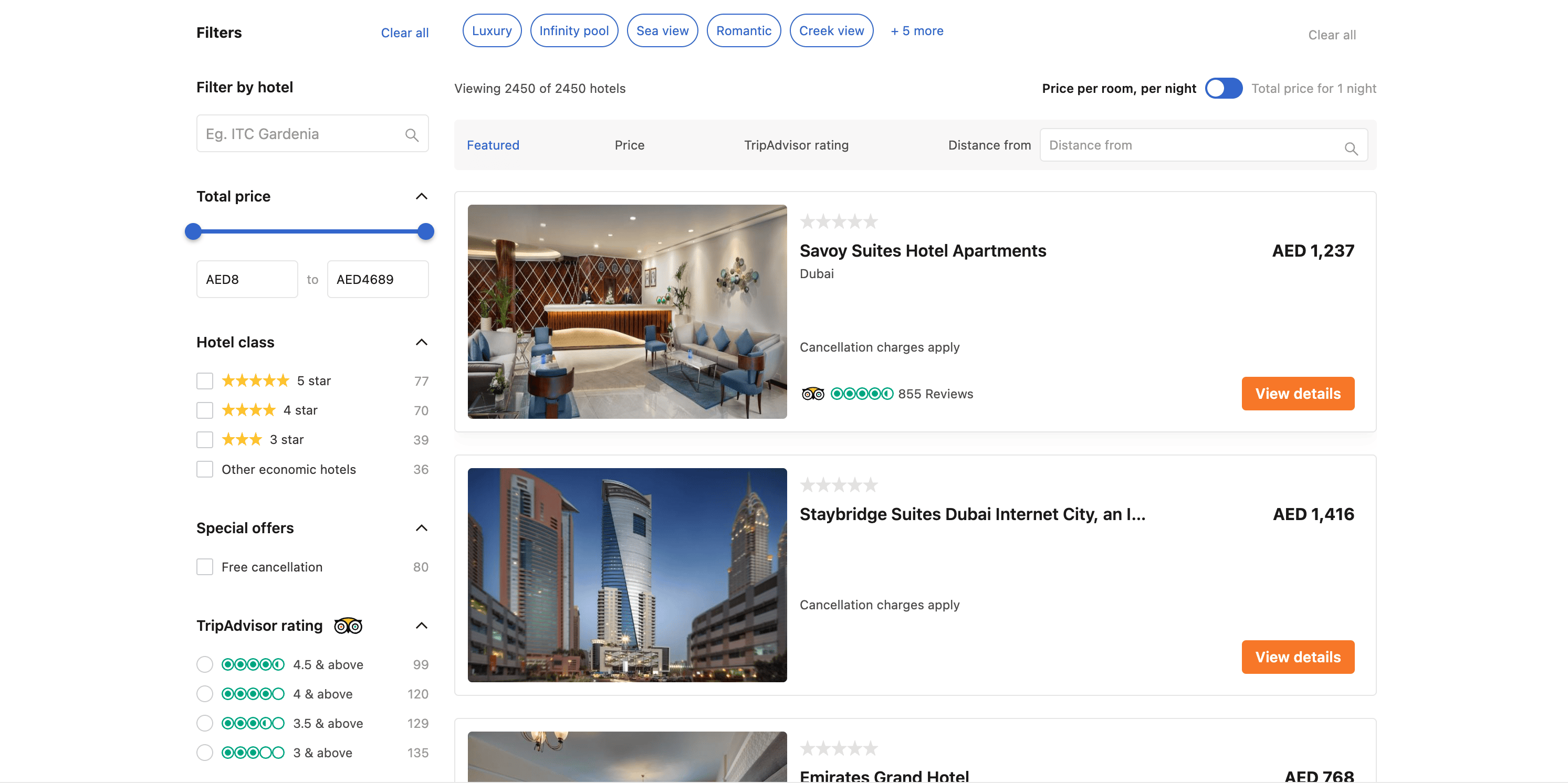Viewport: 1568px width, 783px height.
Task: Click Clear all link in Filters sidebar
Action: 405,33
